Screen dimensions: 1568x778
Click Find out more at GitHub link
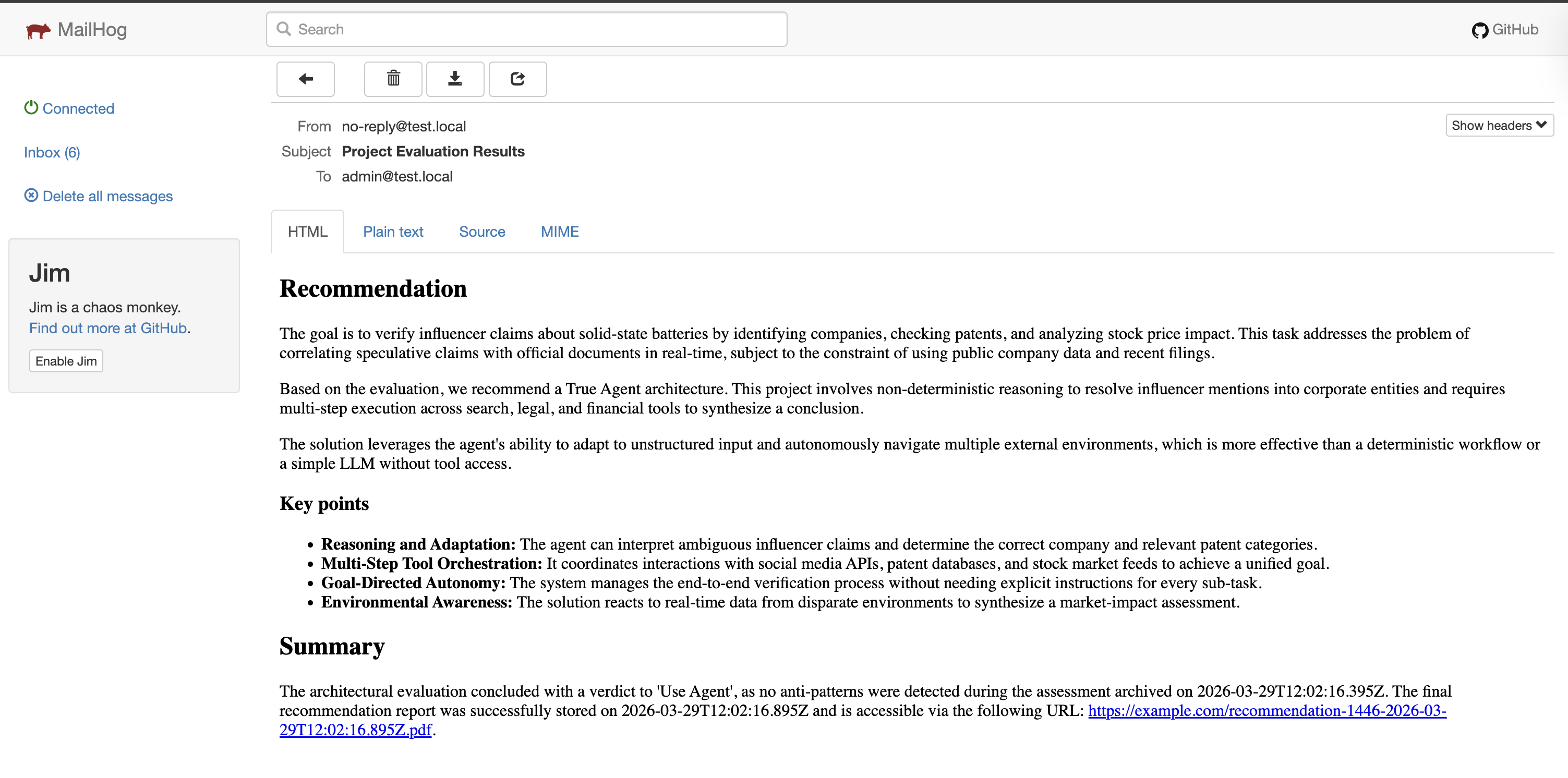108,328
